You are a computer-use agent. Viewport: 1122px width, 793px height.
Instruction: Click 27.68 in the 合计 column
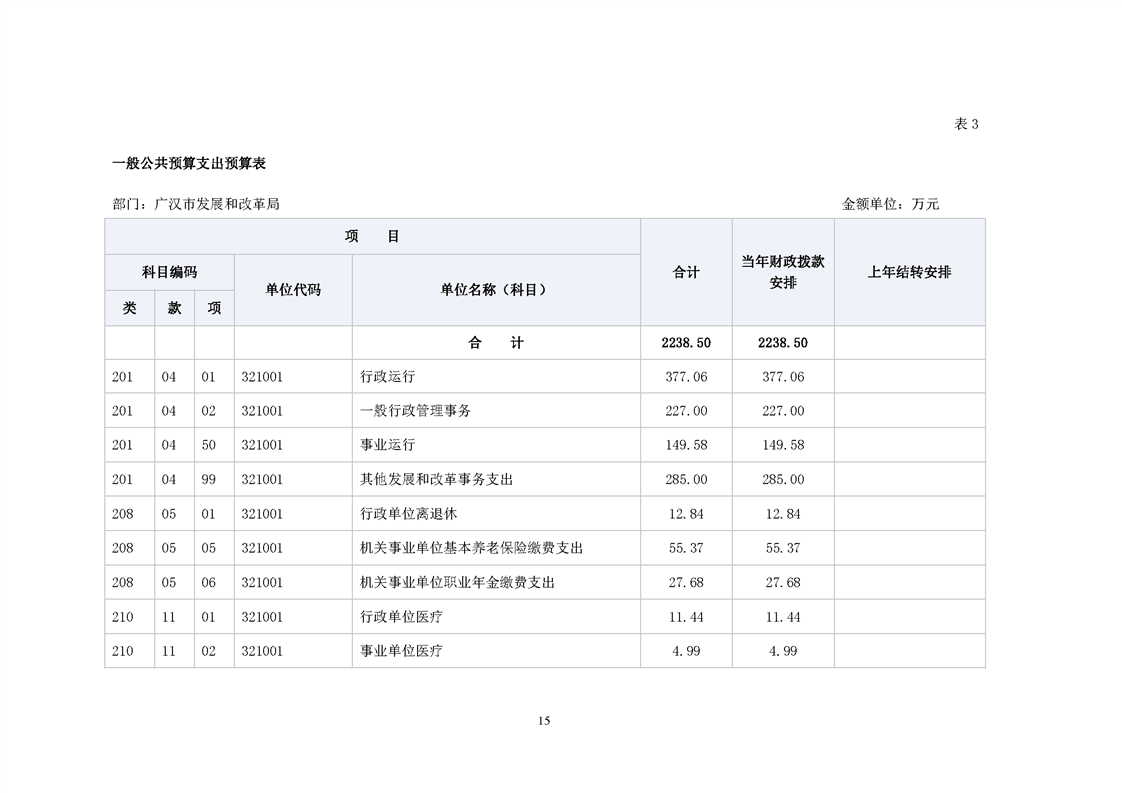[x=686, y=583]
